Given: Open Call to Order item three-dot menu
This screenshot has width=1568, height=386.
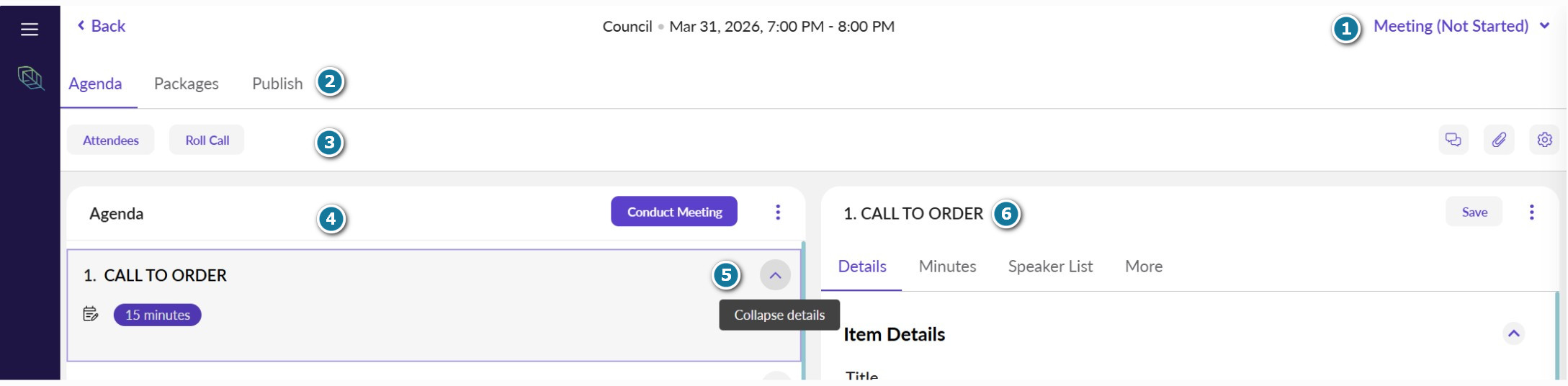Looking at the screenshot, I should [1532, 212].
